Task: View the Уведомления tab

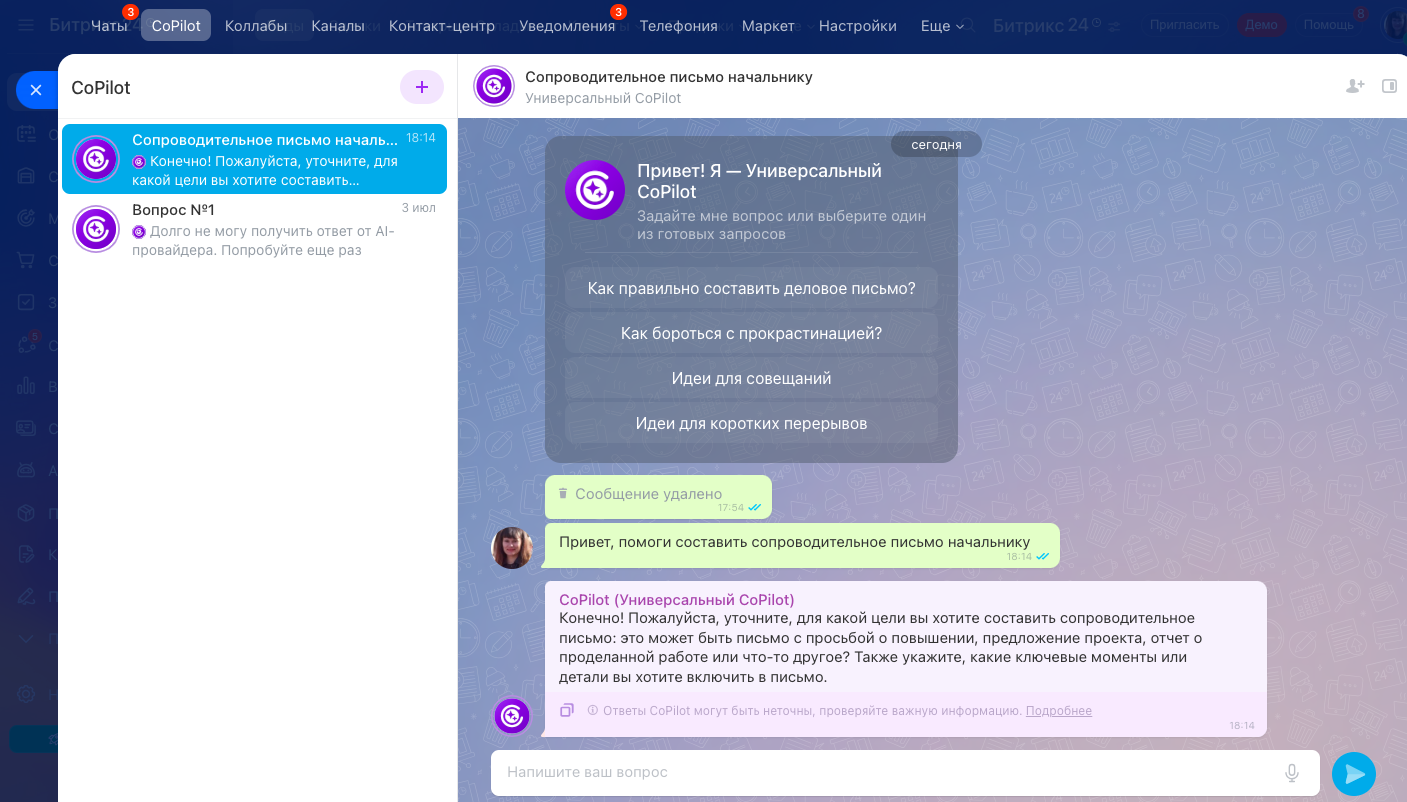Action: [x=567, y=26]
